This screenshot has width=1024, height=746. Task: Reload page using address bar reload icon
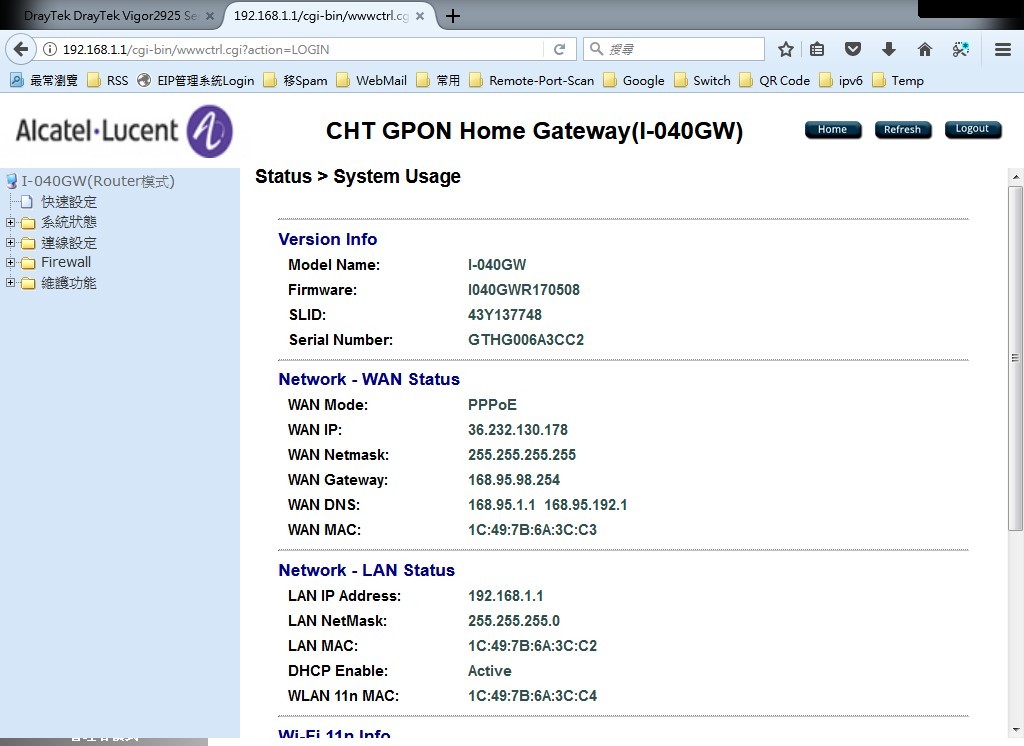pyautogui.click(x=560, y=49)
